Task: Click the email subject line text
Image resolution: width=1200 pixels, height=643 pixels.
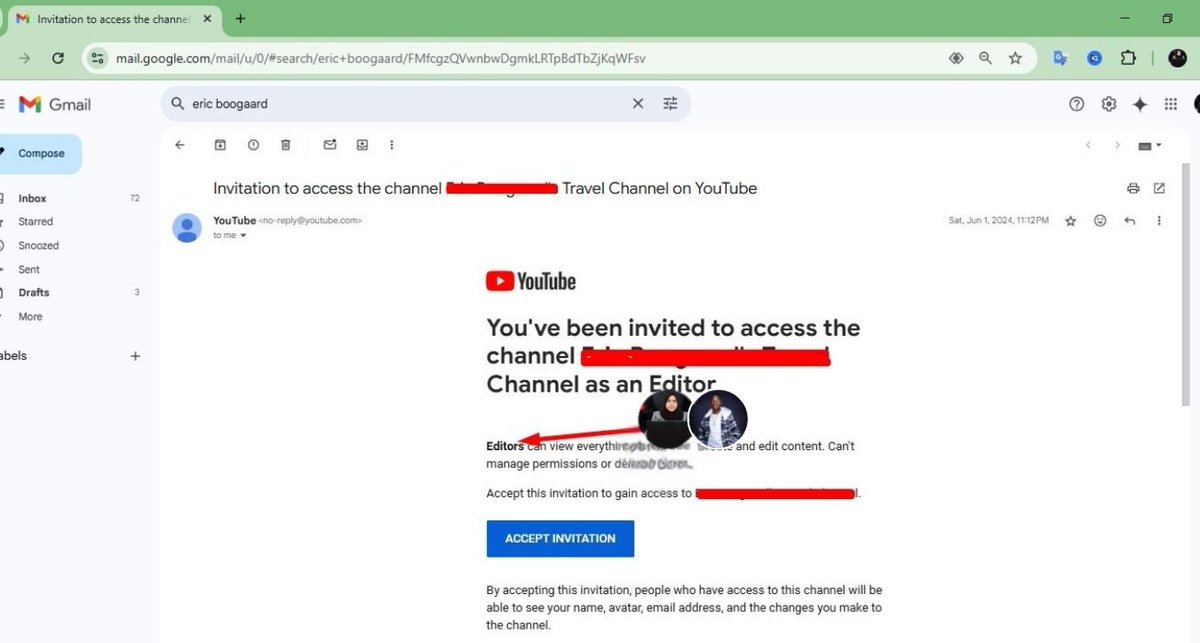Action: coord(485,188)
